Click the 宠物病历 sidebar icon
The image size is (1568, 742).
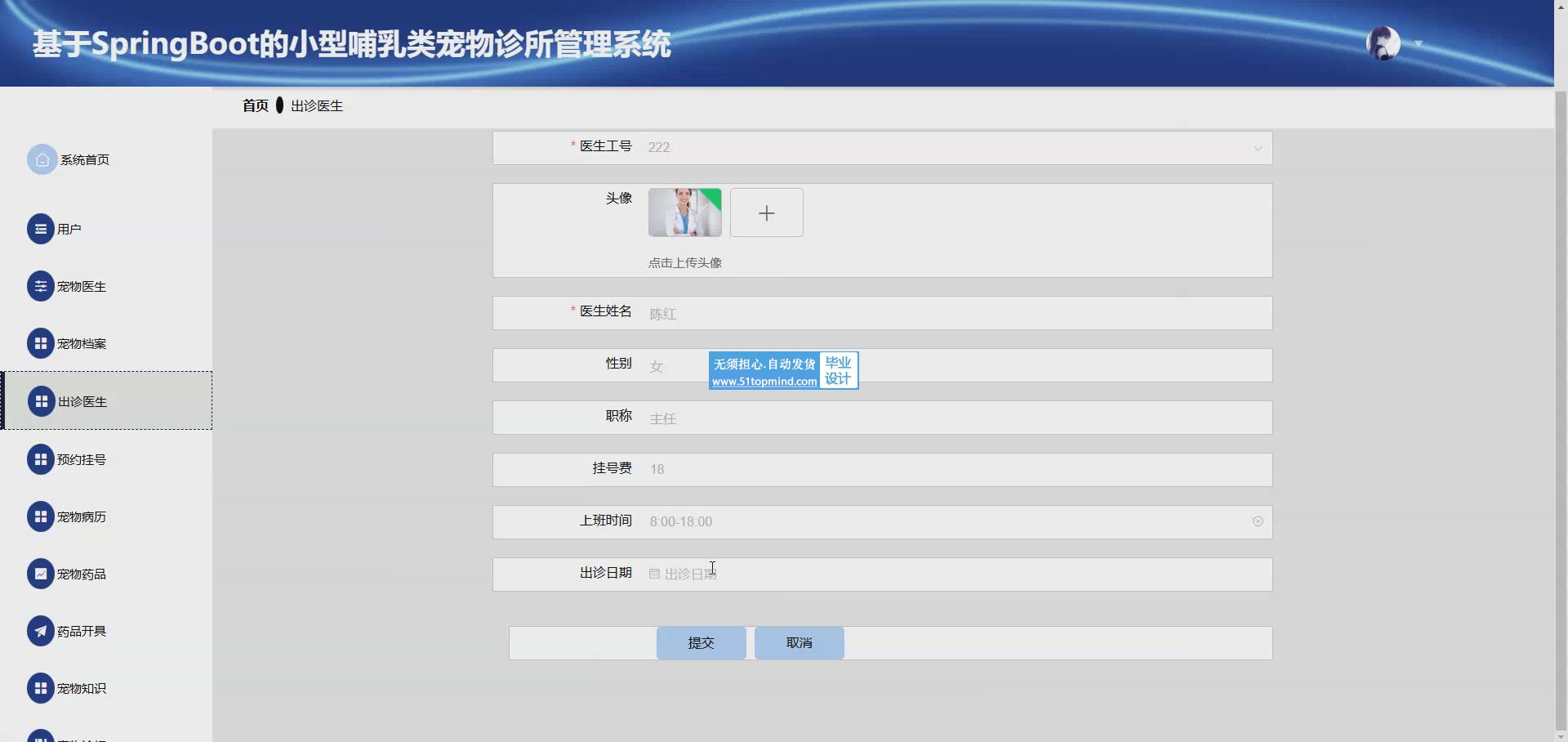click(x=41, y=516)
